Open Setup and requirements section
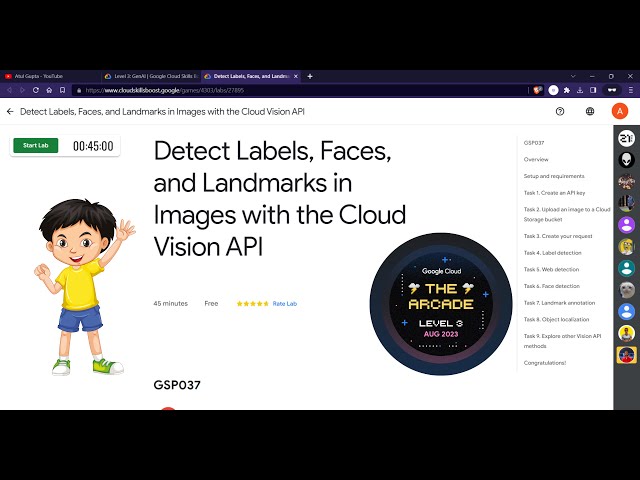Image resolution: width=640 pixels, height=480 pixels. click(554, 176)
